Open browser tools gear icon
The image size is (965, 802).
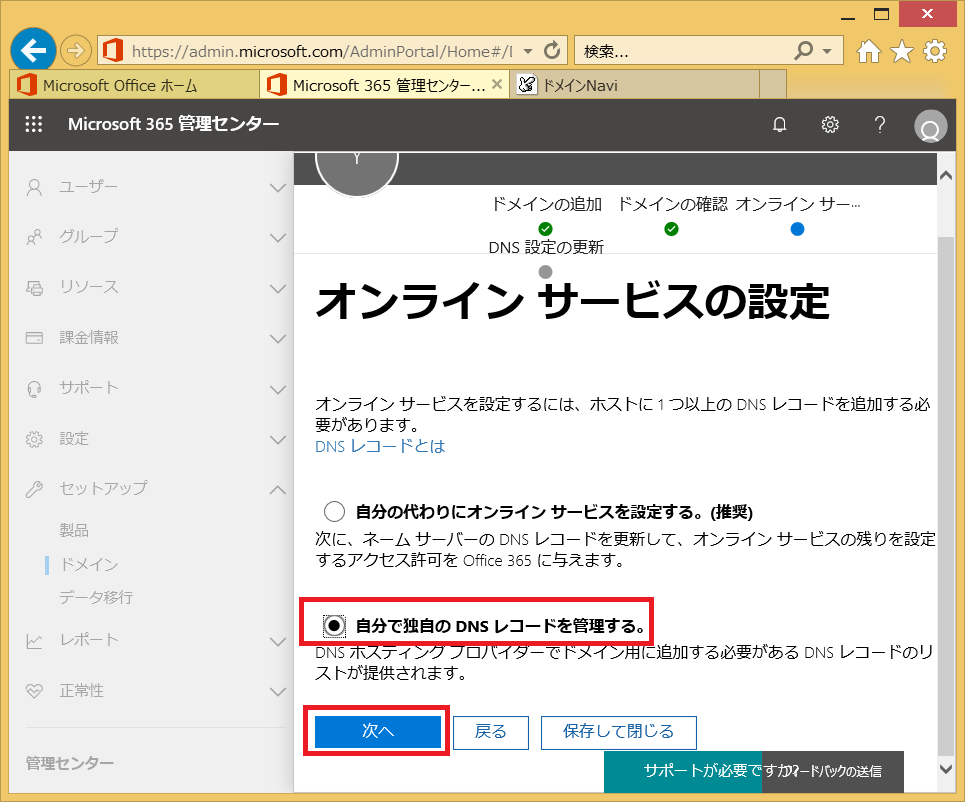click(x=935, y=51)
